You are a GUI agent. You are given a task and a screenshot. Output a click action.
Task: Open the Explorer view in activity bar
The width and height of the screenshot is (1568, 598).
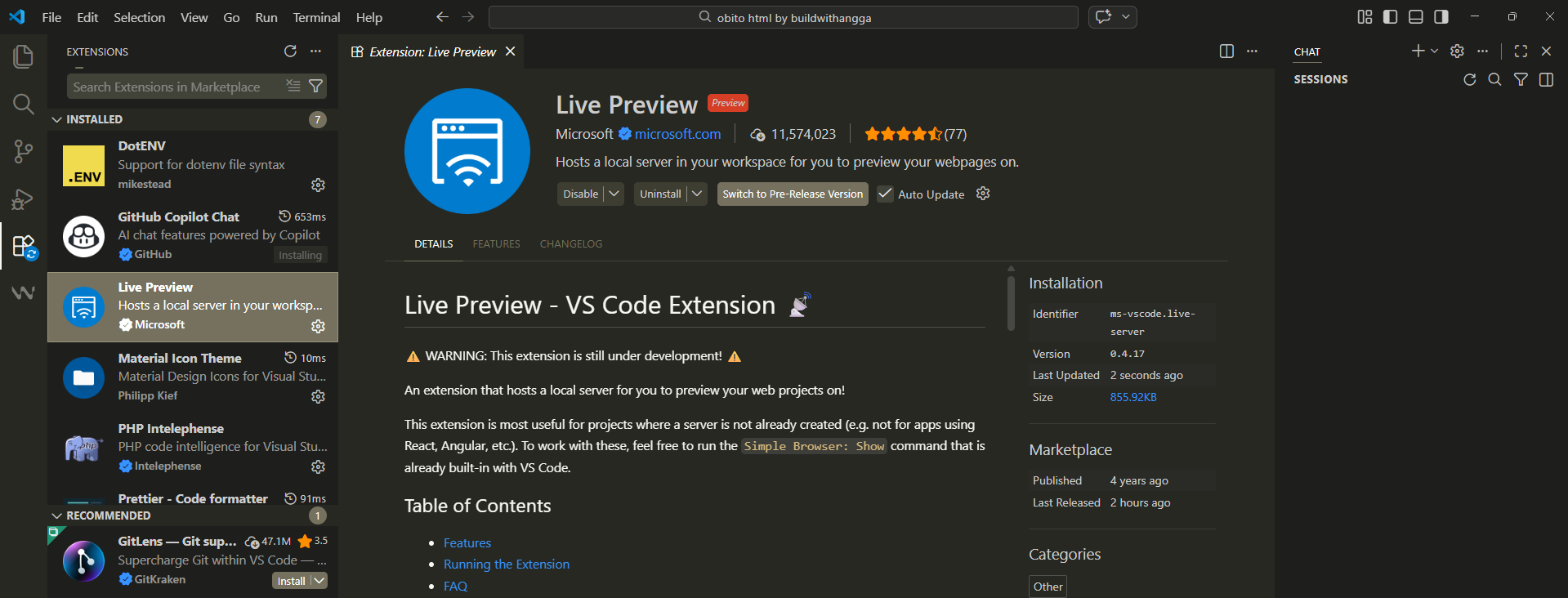pos(23,56)
